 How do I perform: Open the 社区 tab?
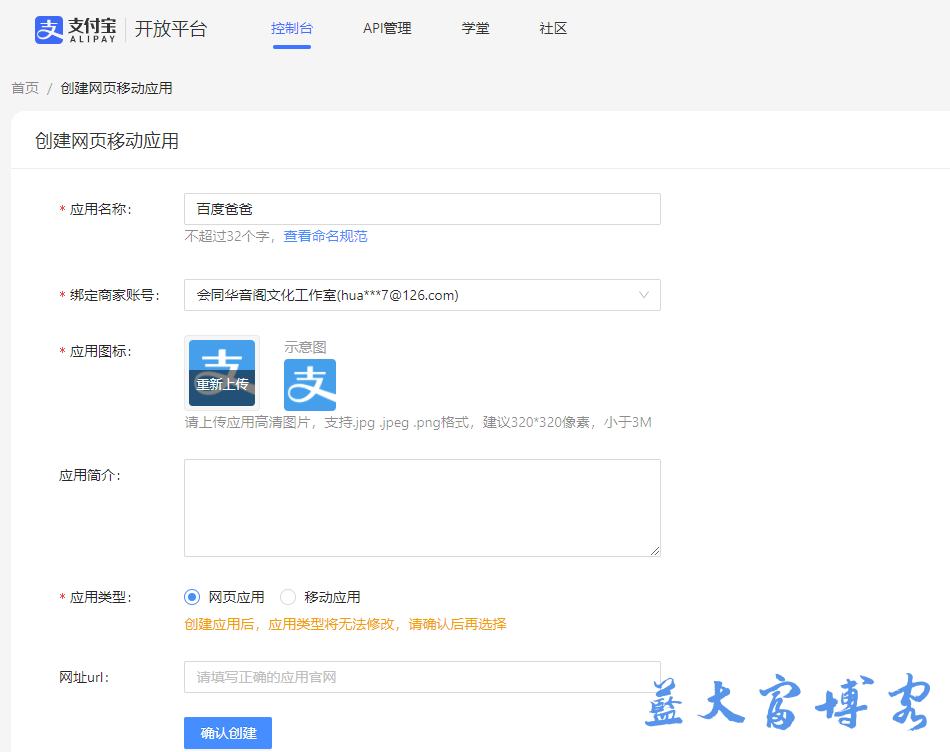coord(553,28)
